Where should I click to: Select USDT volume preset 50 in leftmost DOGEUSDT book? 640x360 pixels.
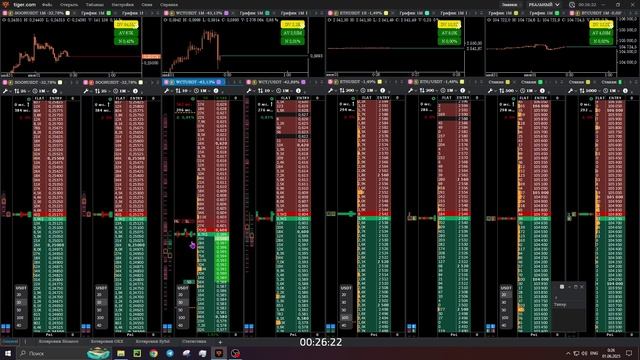[x=20, y=310]
